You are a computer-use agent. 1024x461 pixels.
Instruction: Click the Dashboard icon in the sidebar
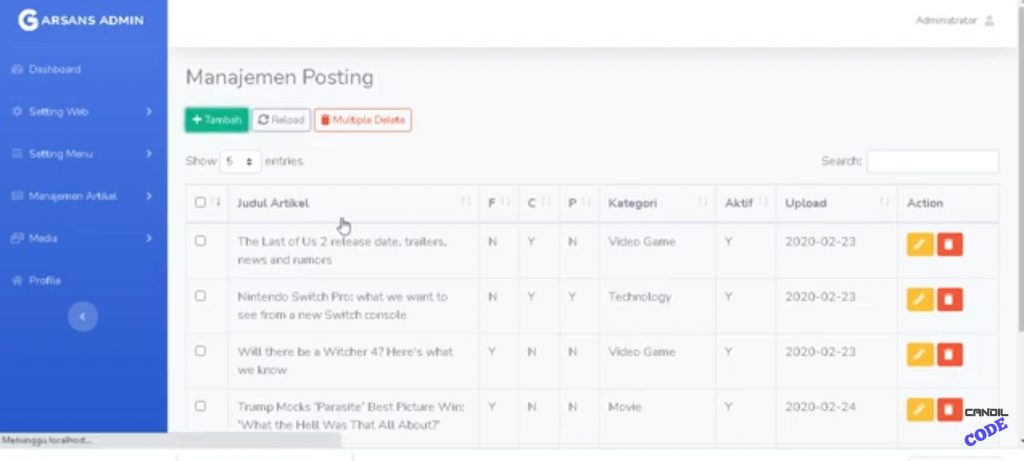pyautogui.click(x=17, y=70)
